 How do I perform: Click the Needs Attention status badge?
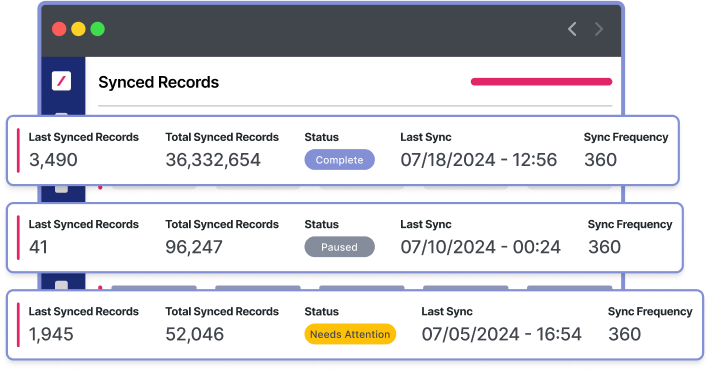click(x=350, y=334)
